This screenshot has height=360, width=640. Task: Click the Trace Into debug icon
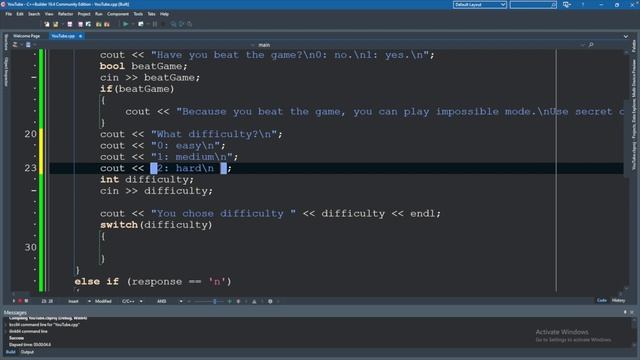tap(174, 24)
